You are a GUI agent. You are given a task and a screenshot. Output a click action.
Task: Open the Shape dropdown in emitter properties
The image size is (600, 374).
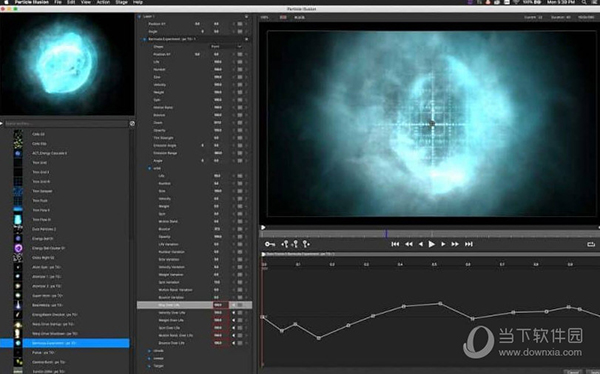click(x=226, y=47)
